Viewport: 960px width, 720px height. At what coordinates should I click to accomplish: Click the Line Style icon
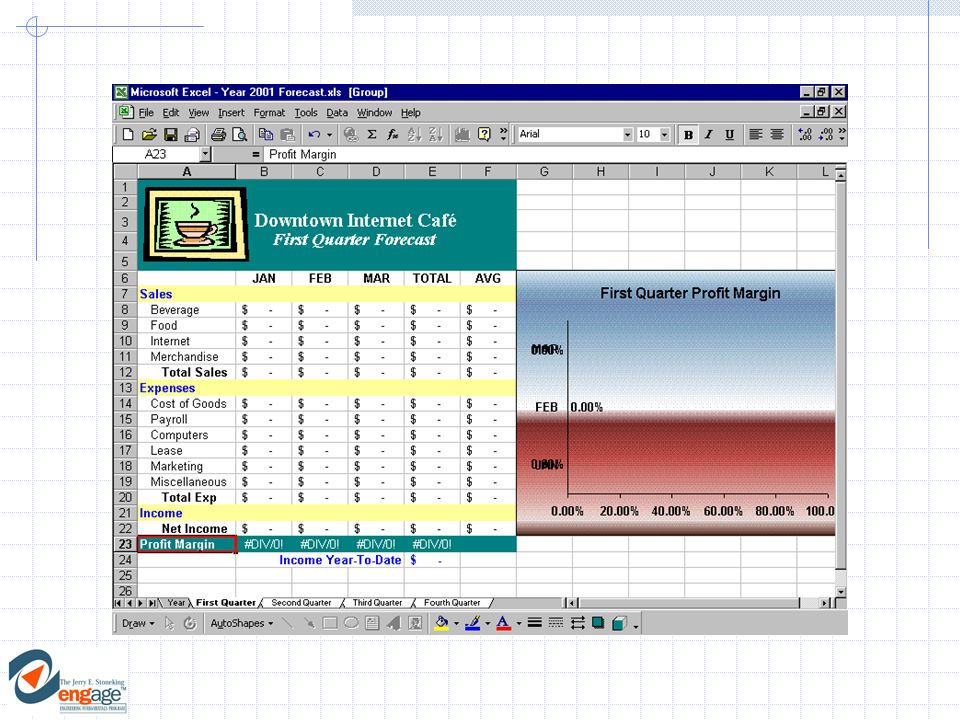(534, 623)
